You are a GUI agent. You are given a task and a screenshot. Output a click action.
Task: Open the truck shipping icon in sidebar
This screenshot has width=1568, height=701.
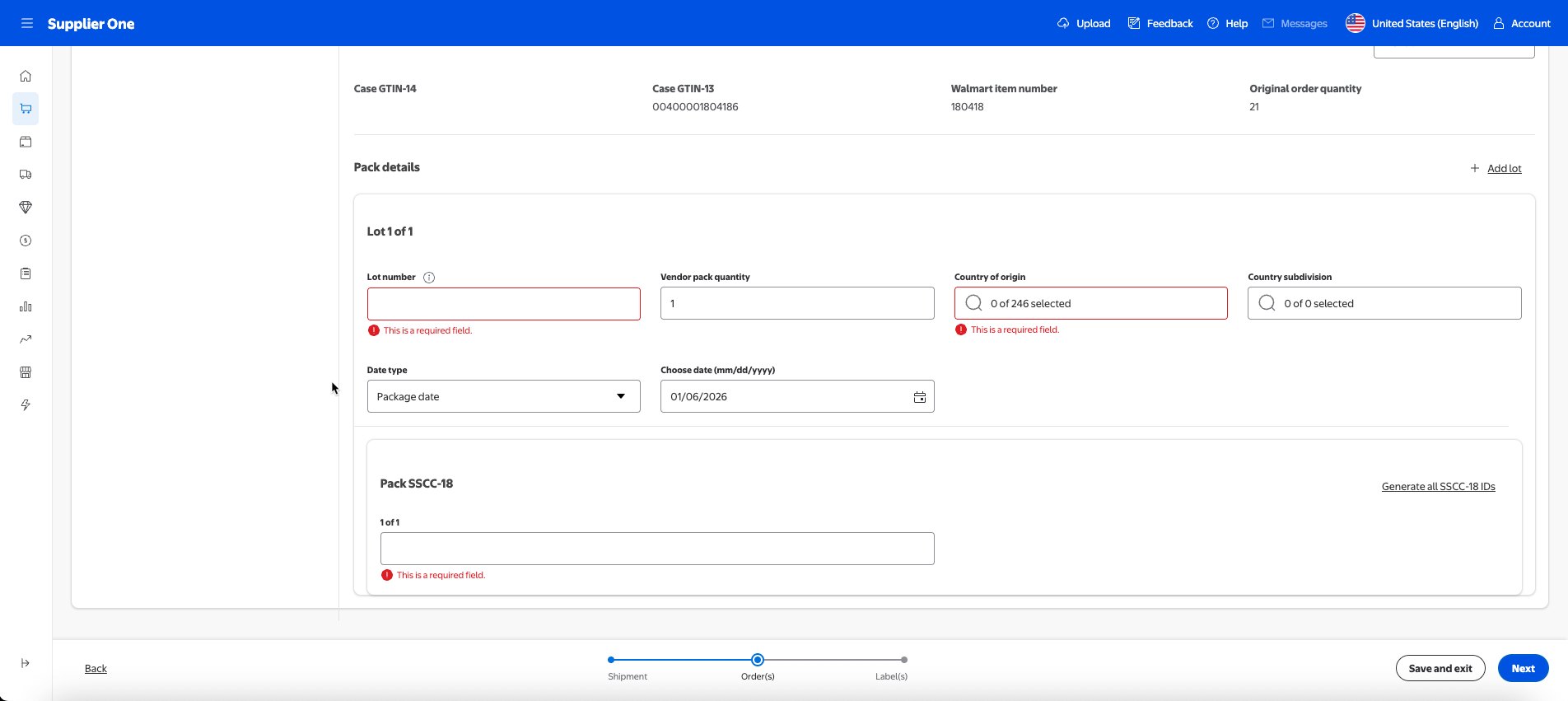(26, 175)
